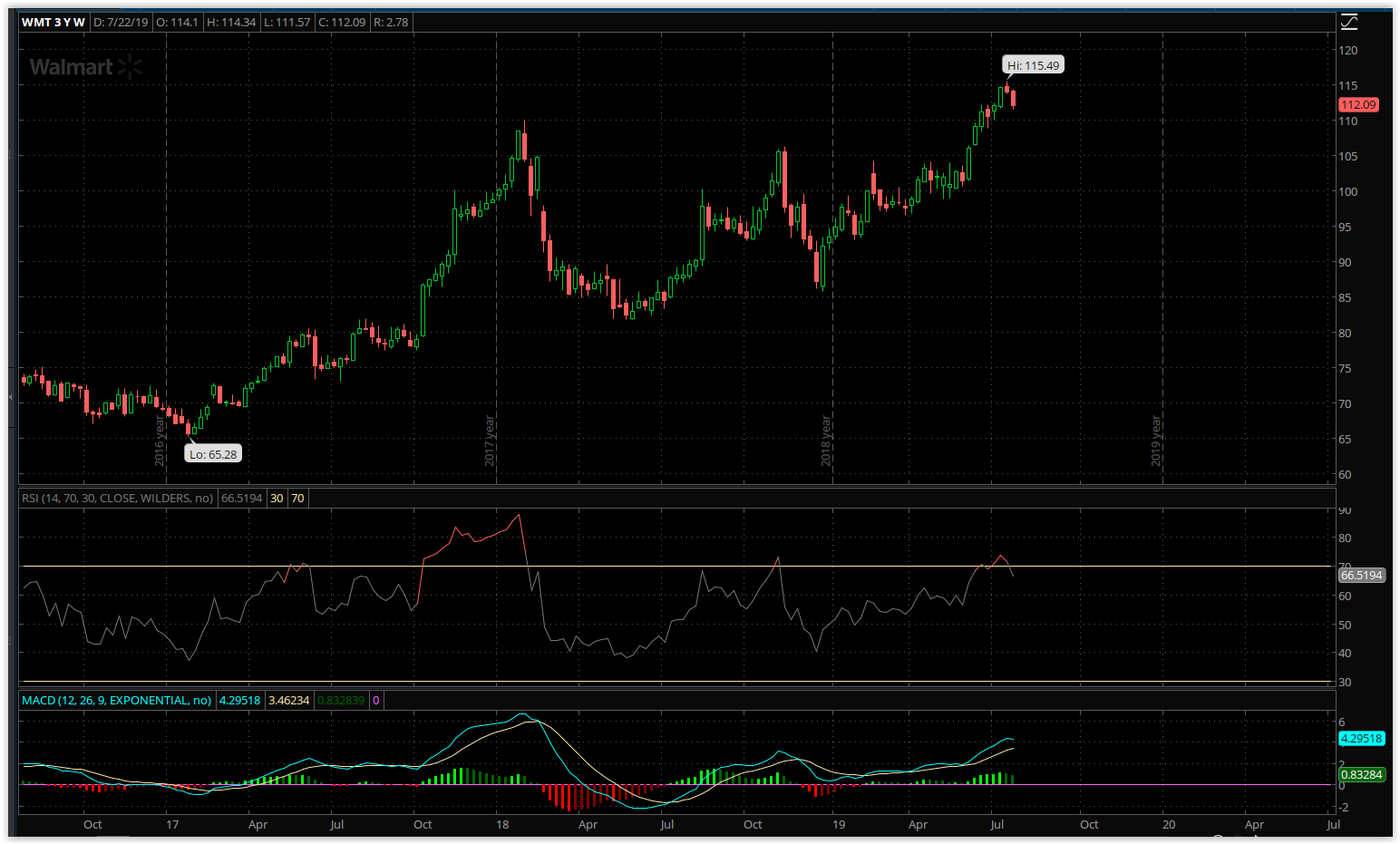
Task: Open the RSI (14, 70, 30) study label
Action: pyautogui.click(x=118, y=498)
